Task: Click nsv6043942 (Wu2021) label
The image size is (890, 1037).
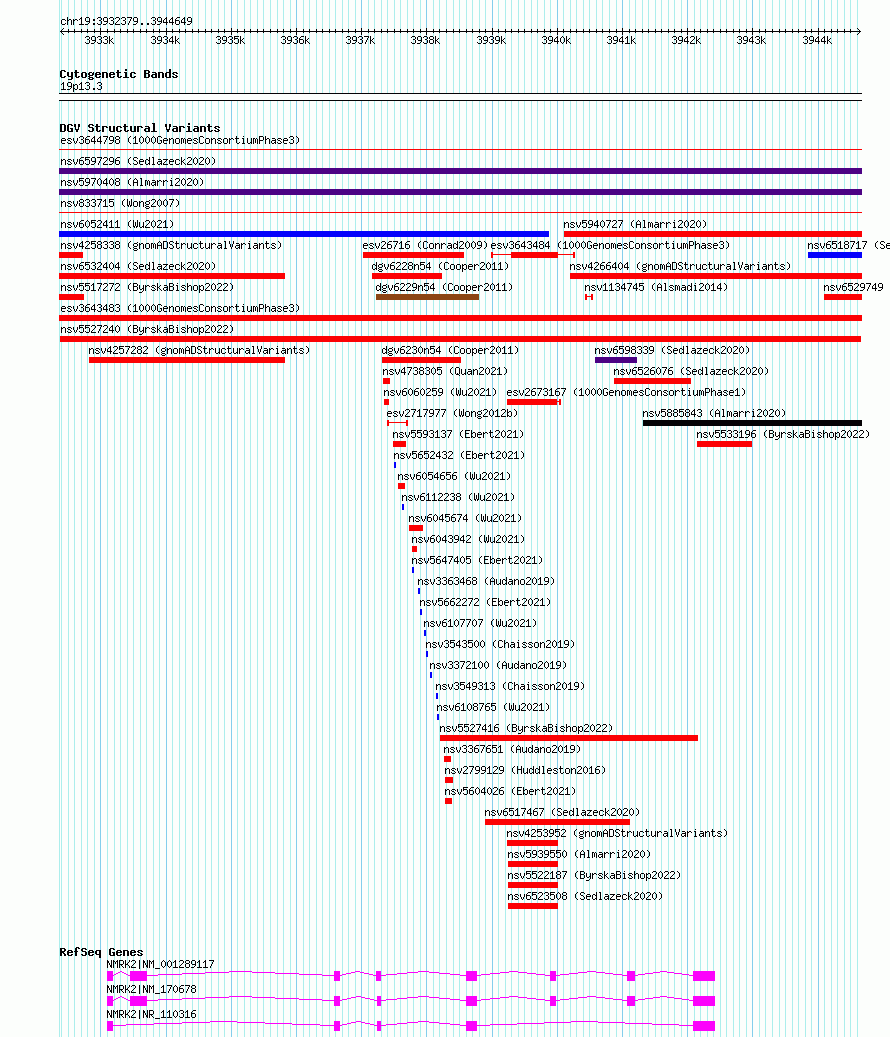Action: [468, 540]
